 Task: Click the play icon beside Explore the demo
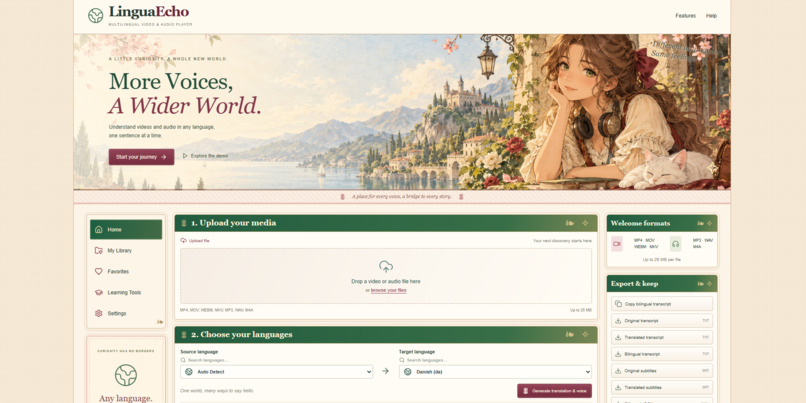pyautogui.click(x=185, y=156)
